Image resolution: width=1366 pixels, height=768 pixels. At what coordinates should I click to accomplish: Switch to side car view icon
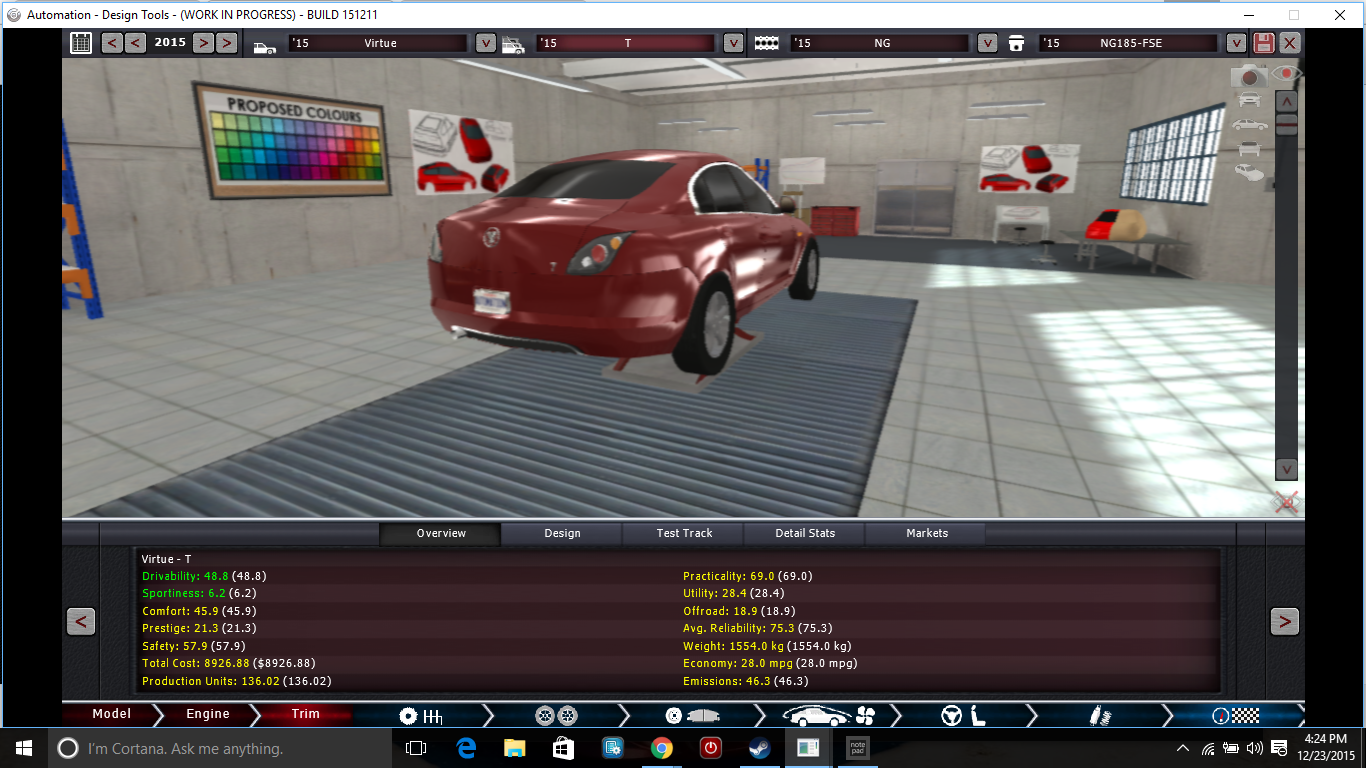pos(1250,125)
